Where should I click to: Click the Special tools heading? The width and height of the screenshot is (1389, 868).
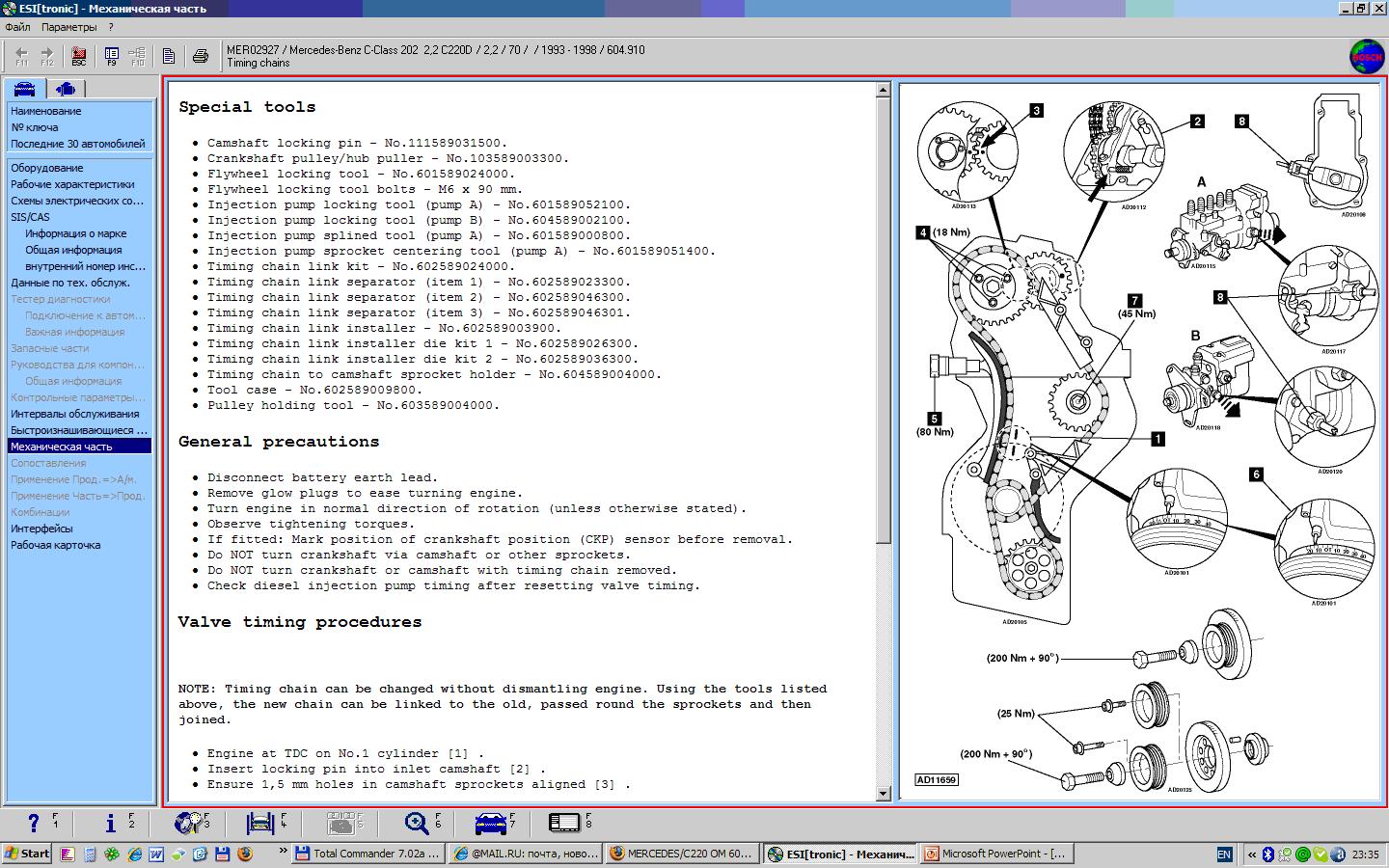tap(247, 107)
